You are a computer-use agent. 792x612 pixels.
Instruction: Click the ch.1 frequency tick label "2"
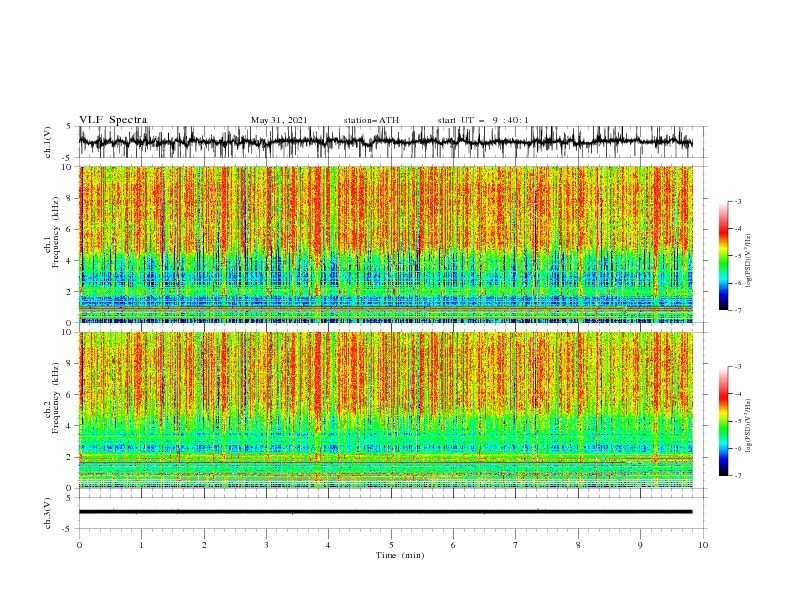(69, 292)
